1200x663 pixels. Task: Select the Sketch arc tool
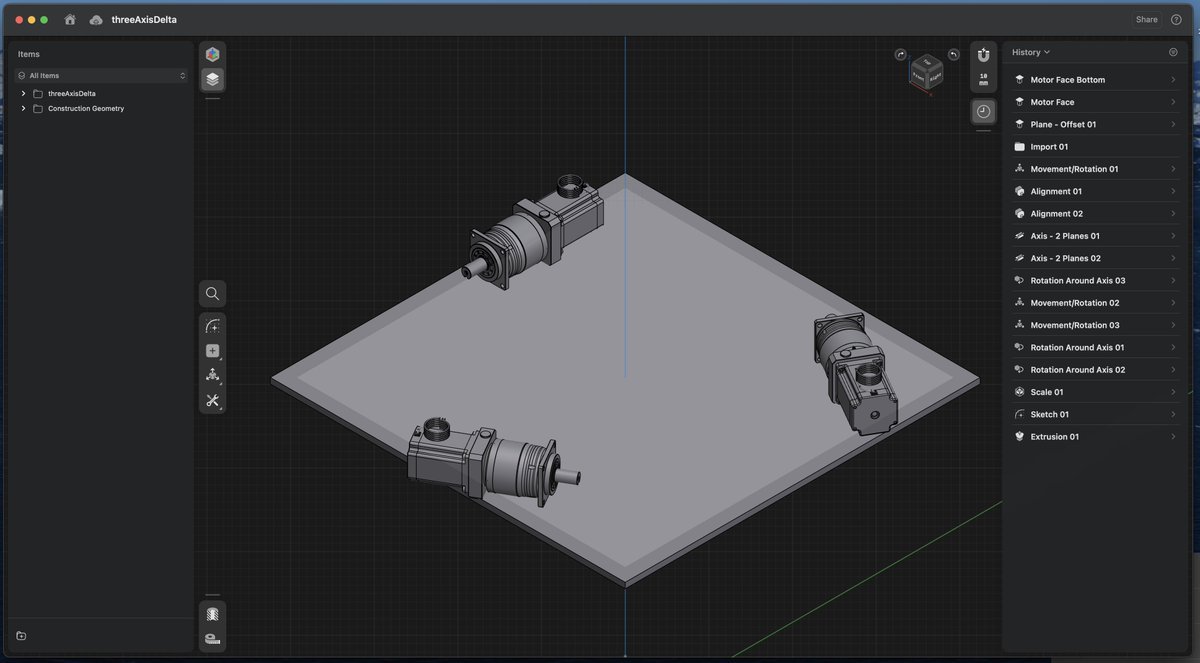212,326
